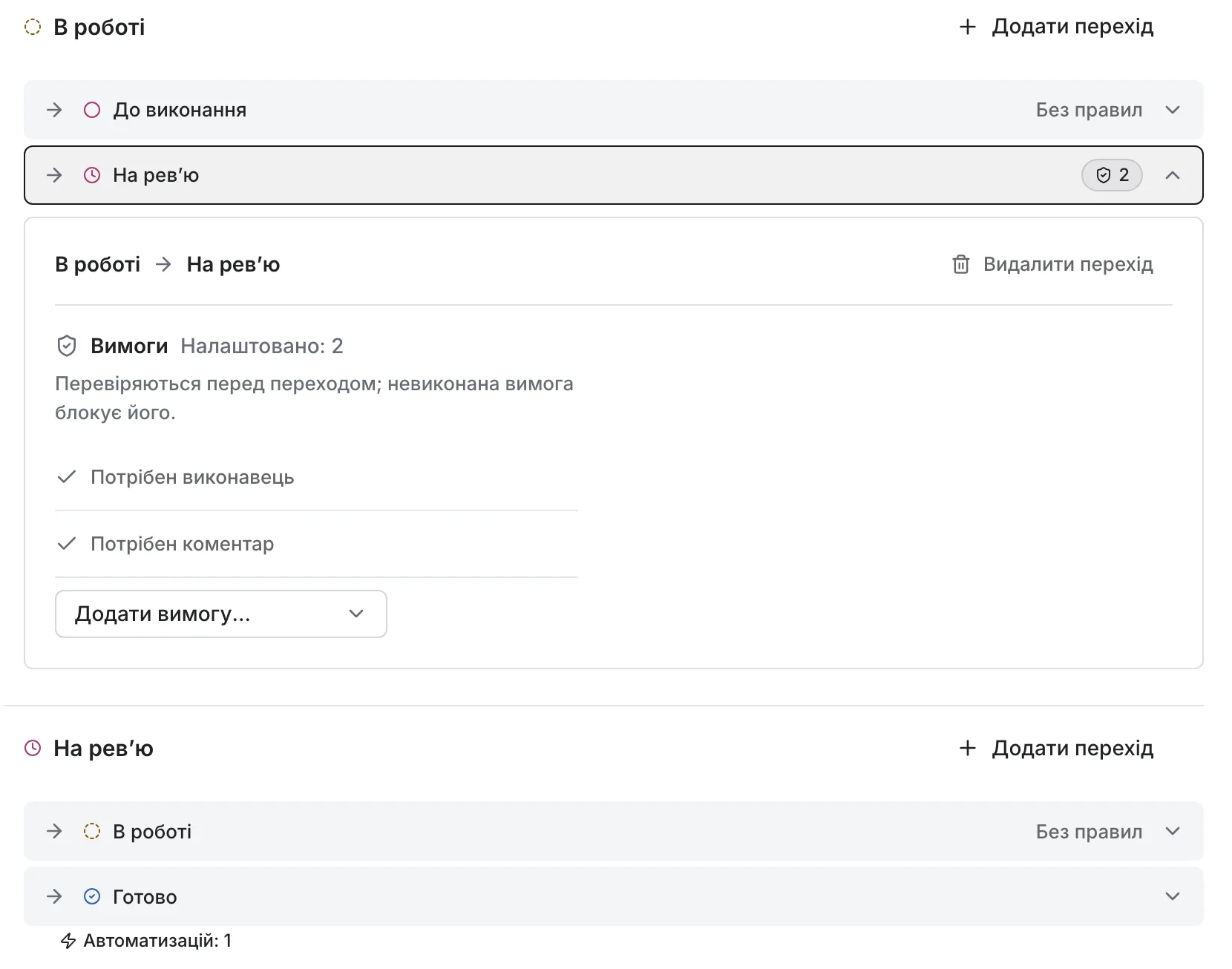Click the lightning icon beside "Автоматизацій: 1"
The image size is (1232, 969).
coord(68,941)
